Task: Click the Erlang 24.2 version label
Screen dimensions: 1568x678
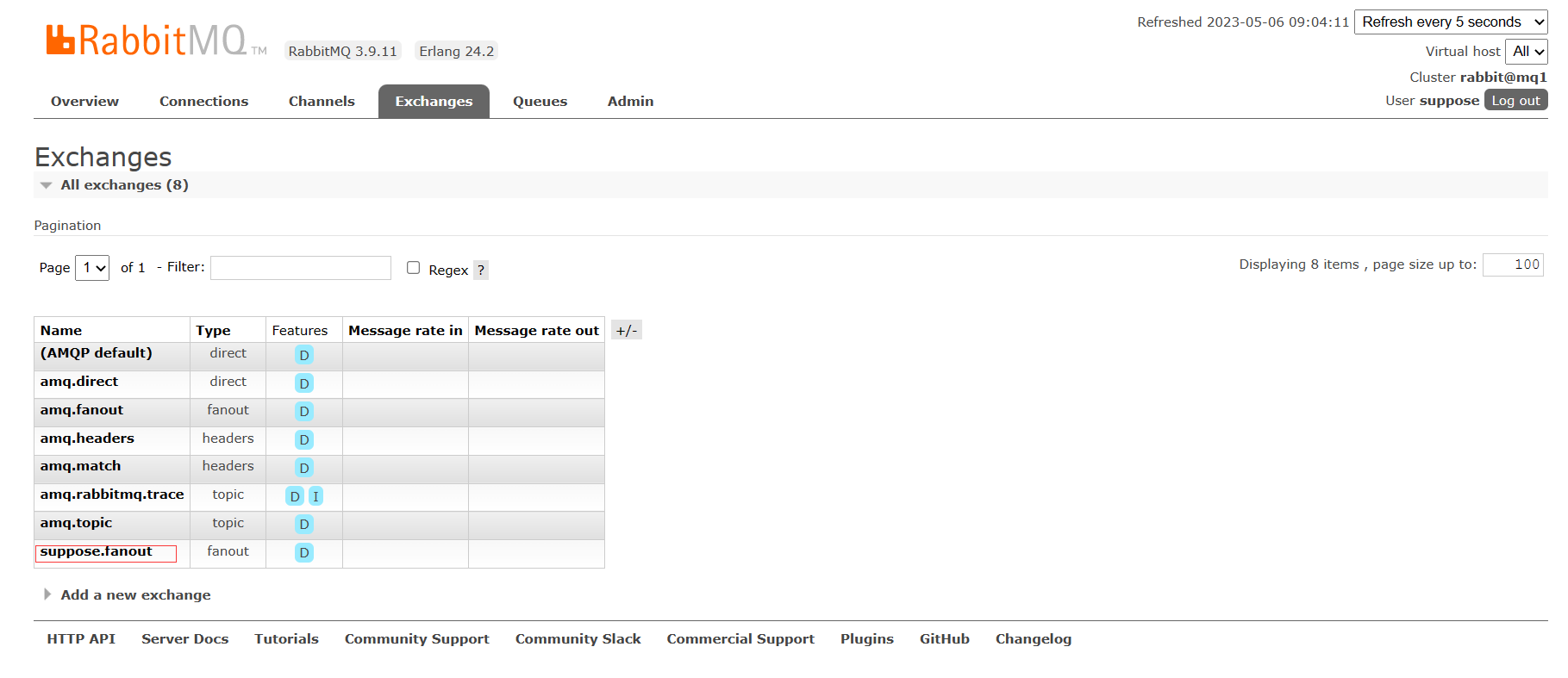Action: pos(457,52)
